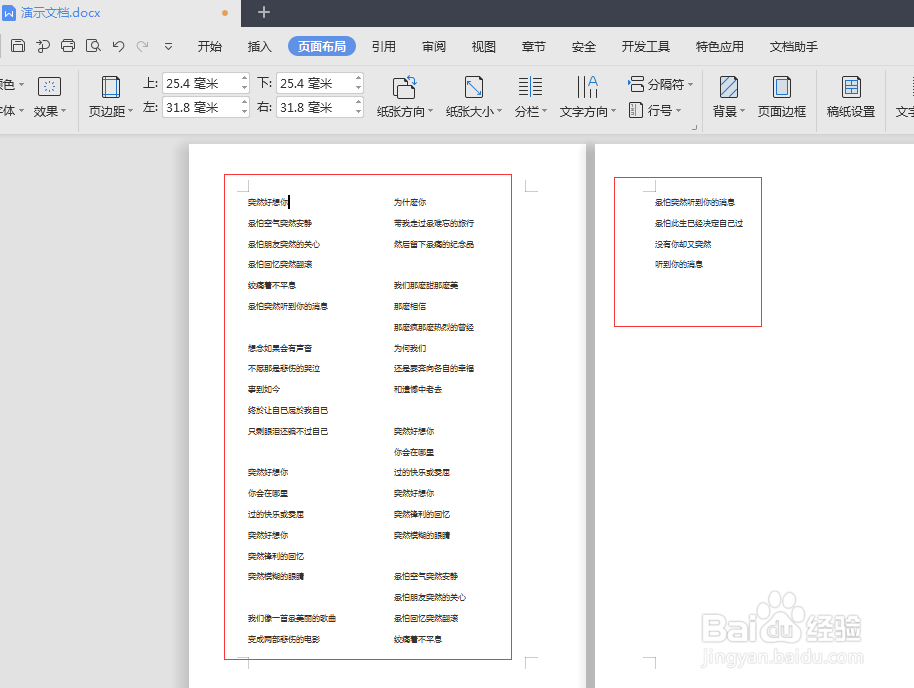Click the 分隔符 breaks icon
The width and height of the screenshot is (914, 688).
click(636, 84)
